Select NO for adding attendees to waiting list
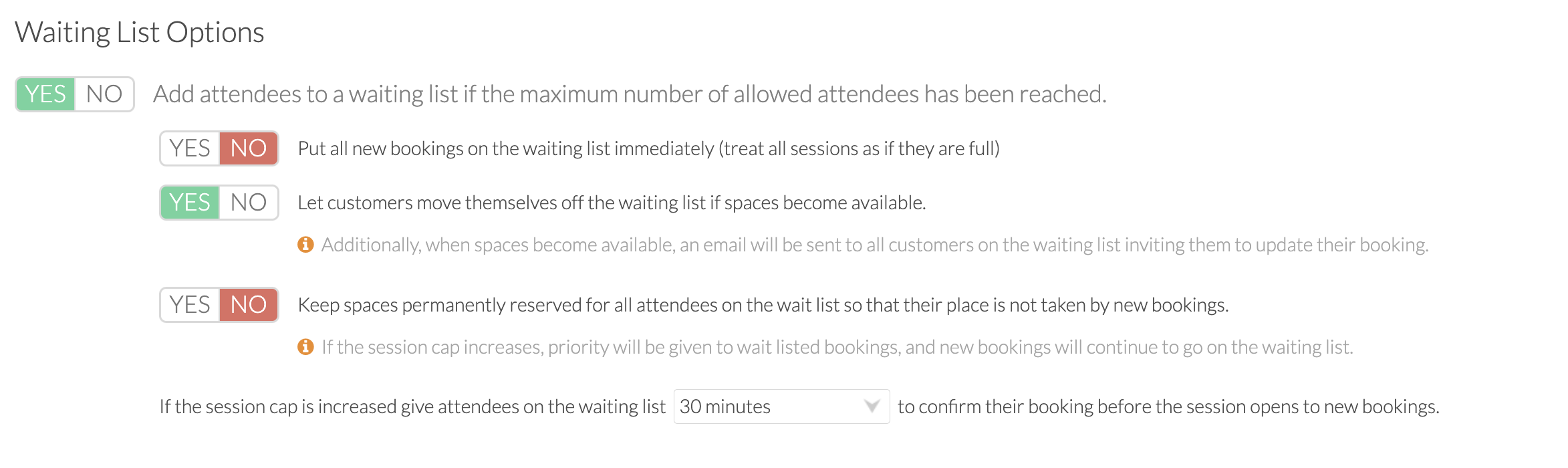1568x468 pixels. [104, 94]
